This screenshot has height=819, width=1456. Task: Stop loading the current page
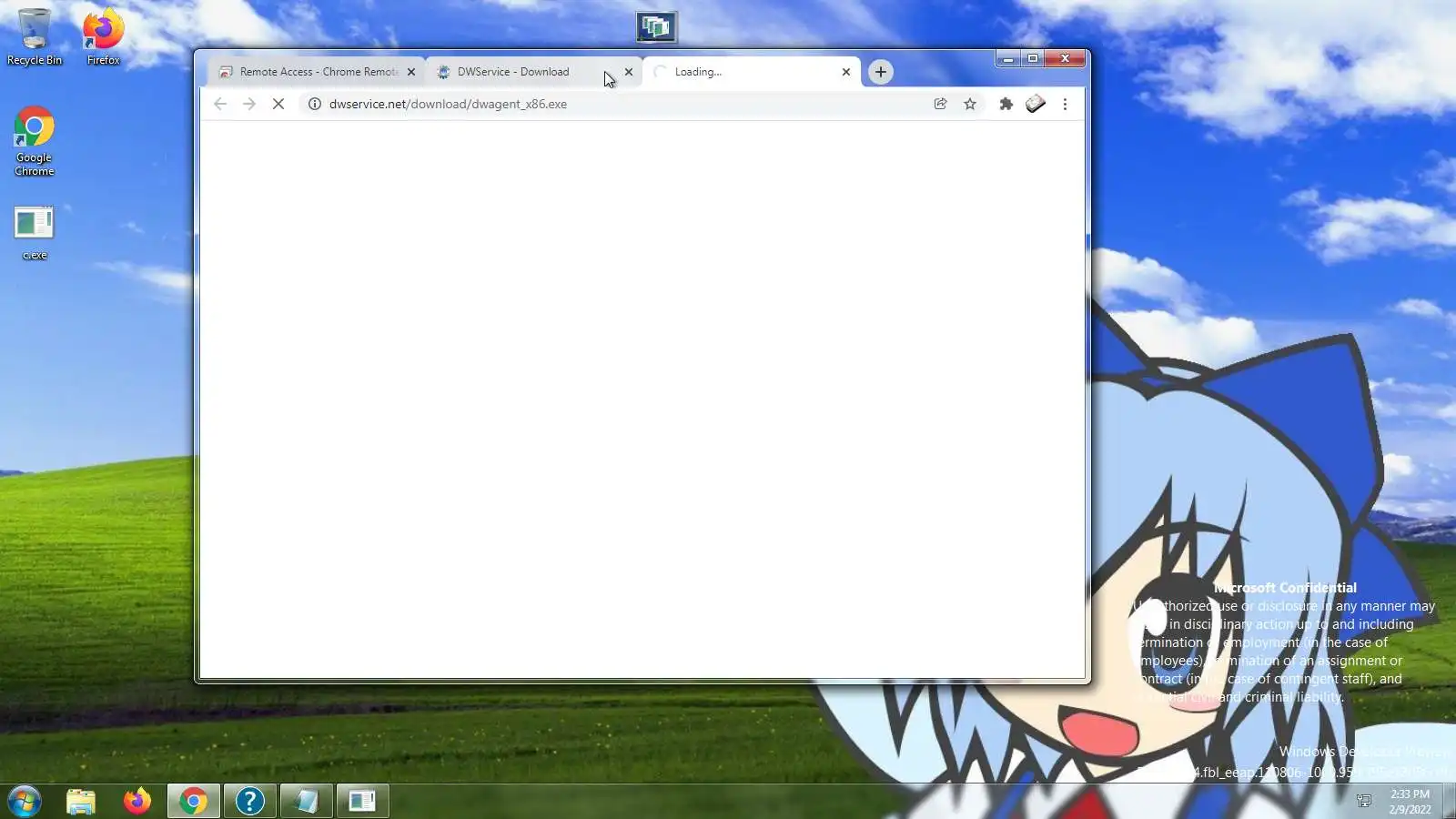point(278,104)
